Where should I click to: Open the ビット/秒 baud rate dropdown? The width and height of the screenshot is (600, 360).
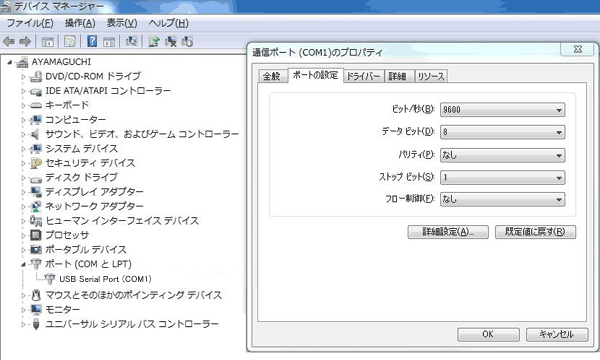coord(502,110)
